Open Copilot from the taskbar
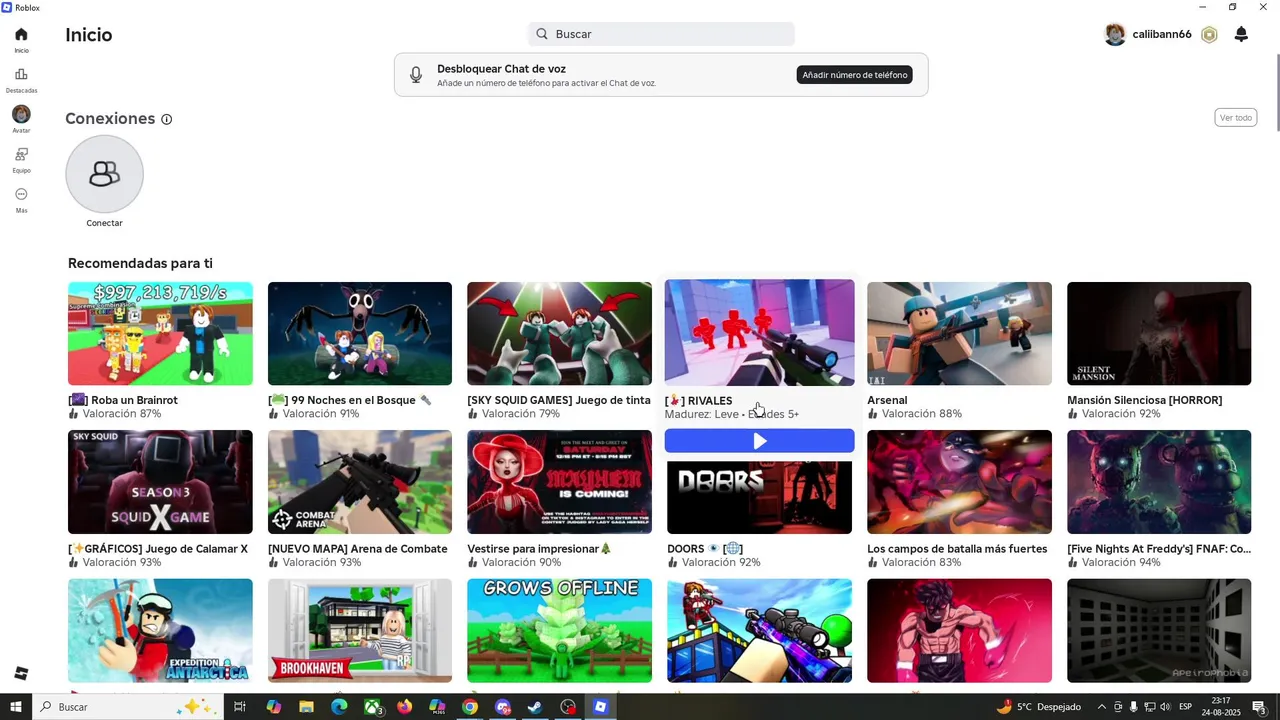1280x720 pixels. pos(274,707)
